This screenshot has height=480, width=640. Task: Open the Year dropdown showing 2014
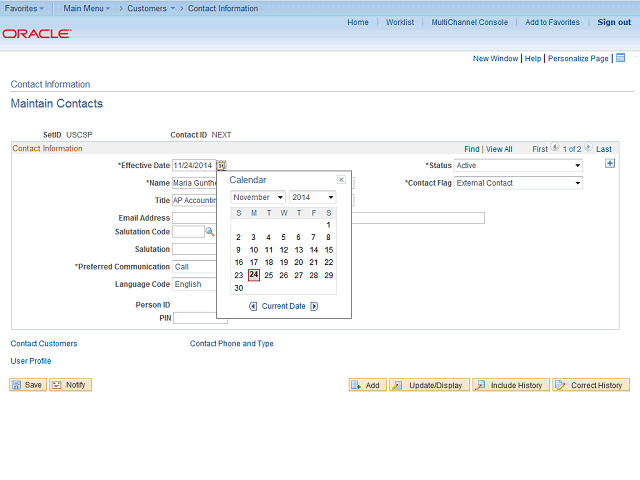(312, 197)
